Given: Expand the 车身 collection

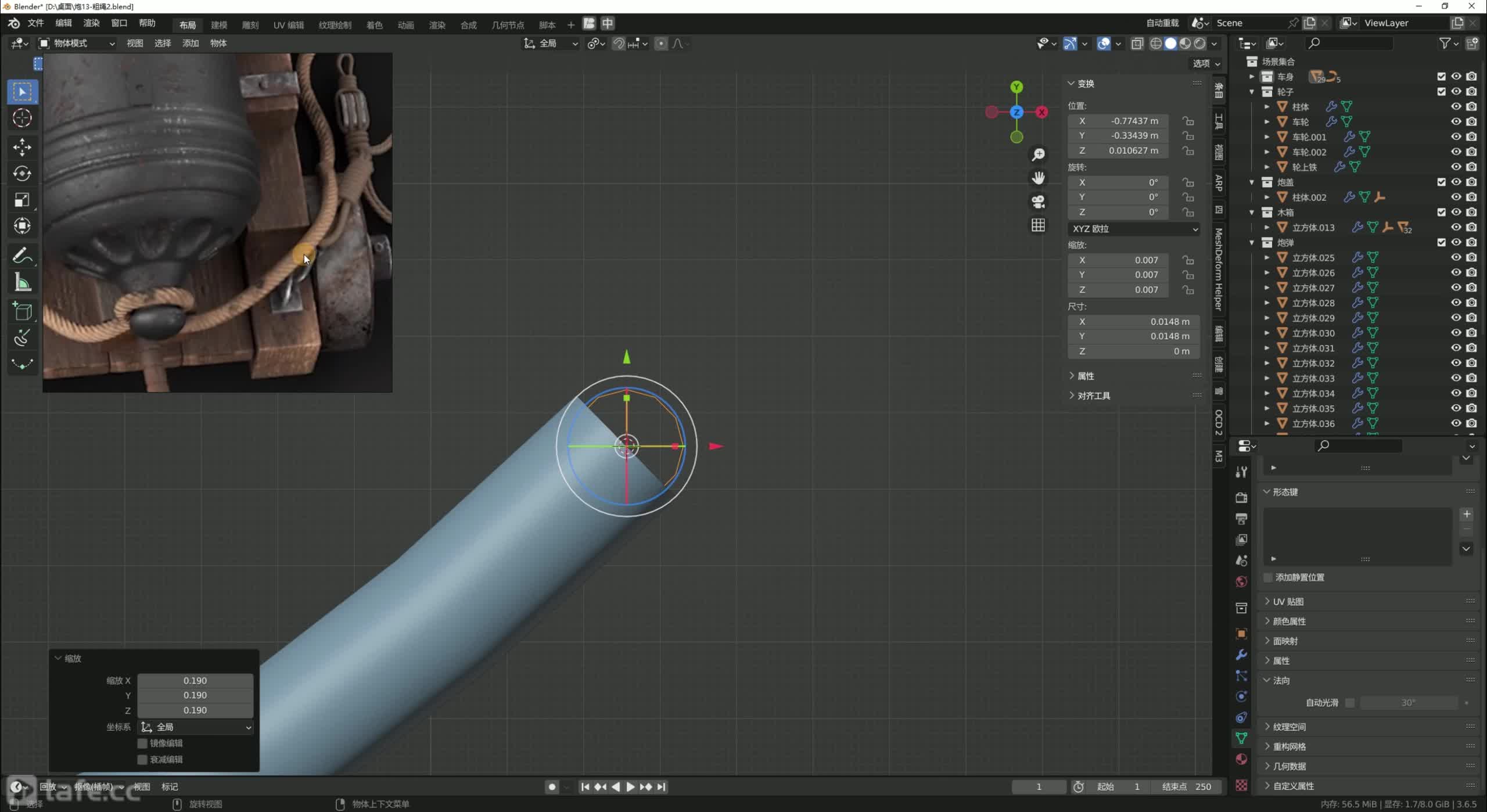Looking at the screenshot, I should tap(1252, 77).
